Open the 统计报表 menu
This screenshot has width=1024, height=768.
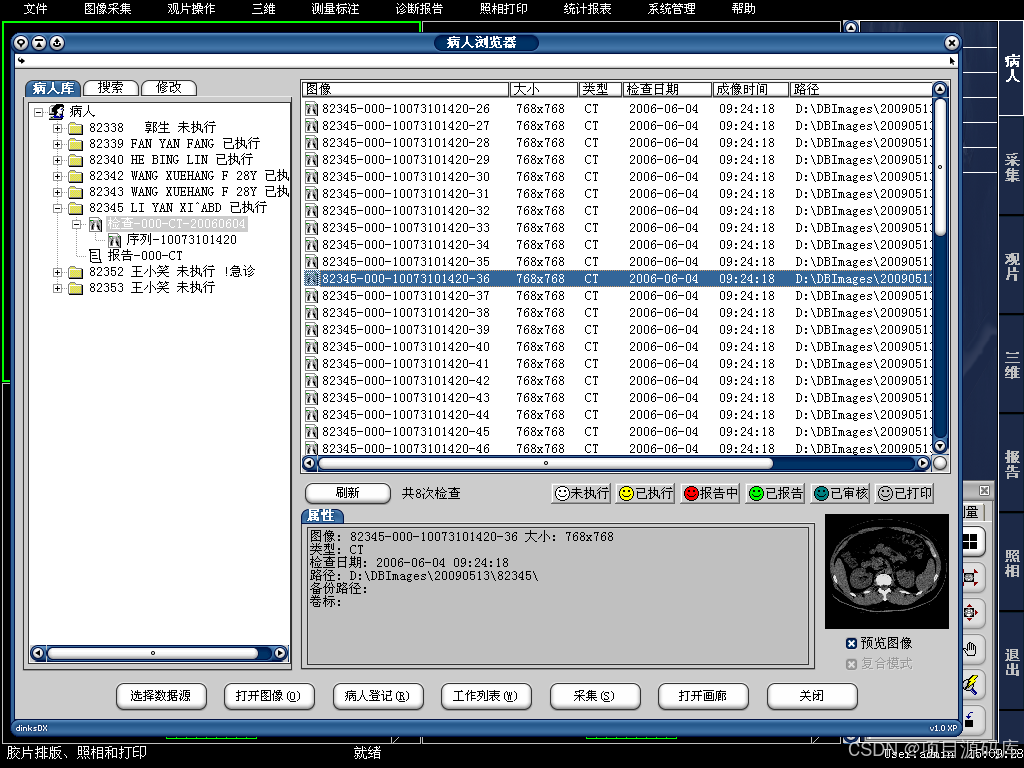pos(587,9)
